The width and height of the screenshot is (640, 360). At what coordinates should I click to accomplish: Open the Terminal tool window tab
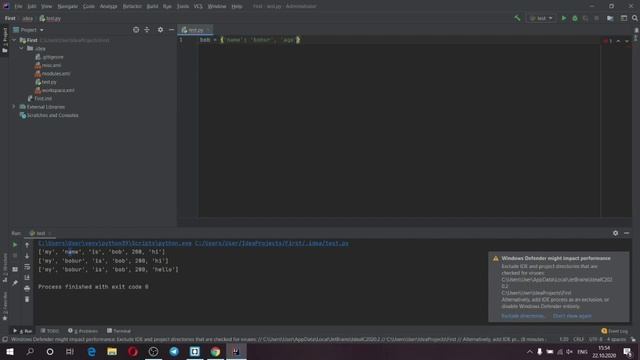[118, 331]
